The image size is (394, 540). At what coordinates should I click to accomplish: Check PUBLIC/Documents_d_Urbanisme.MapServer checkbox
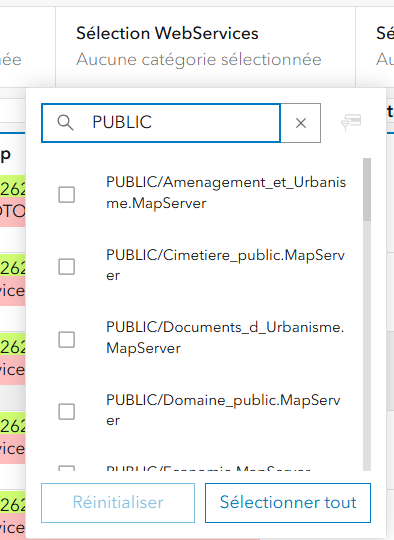coord(66,340)
